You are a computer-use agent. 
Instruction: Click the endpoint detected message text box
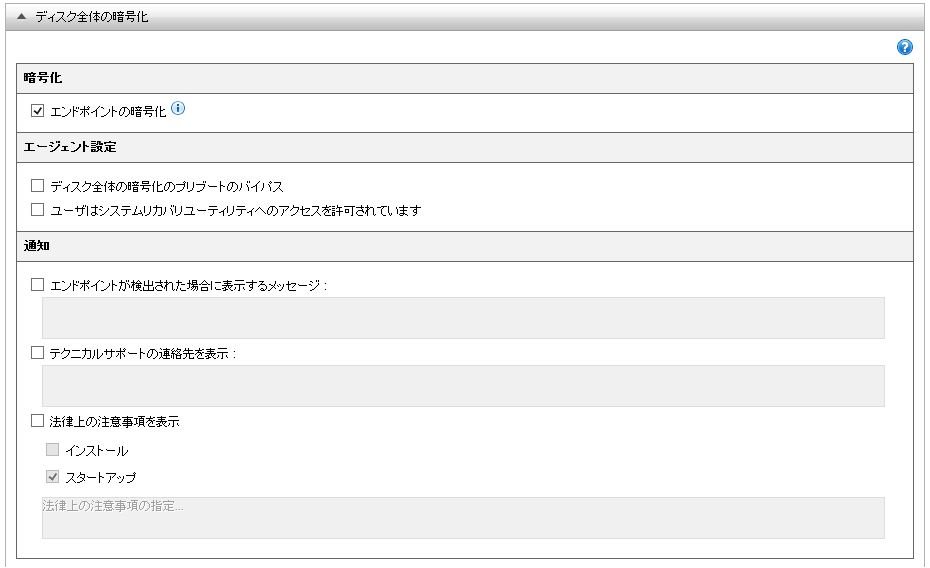463,318
